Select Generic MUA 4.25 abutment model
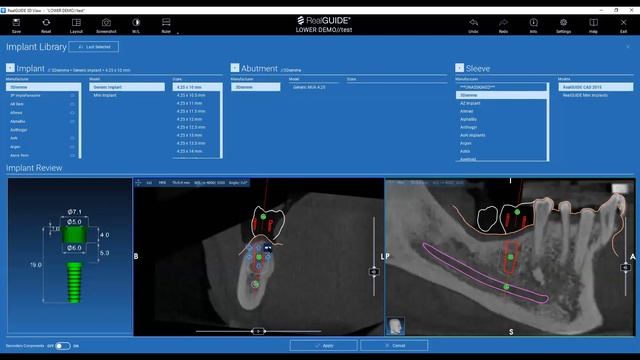Viewport: 640px width, 360px height. (x=309, y=87)
